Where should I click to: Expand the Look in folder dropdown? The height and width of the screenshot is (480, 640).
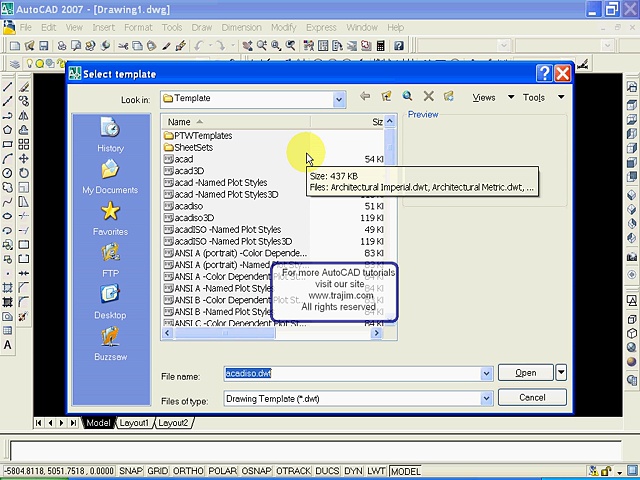tap(340, 99)
